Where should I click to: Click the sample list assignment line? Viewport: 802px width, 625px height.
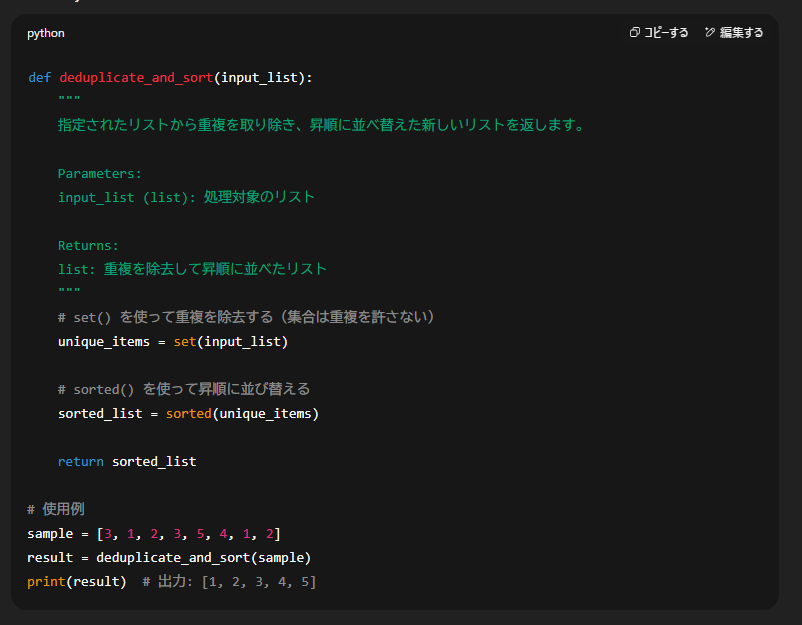(154, 533)
